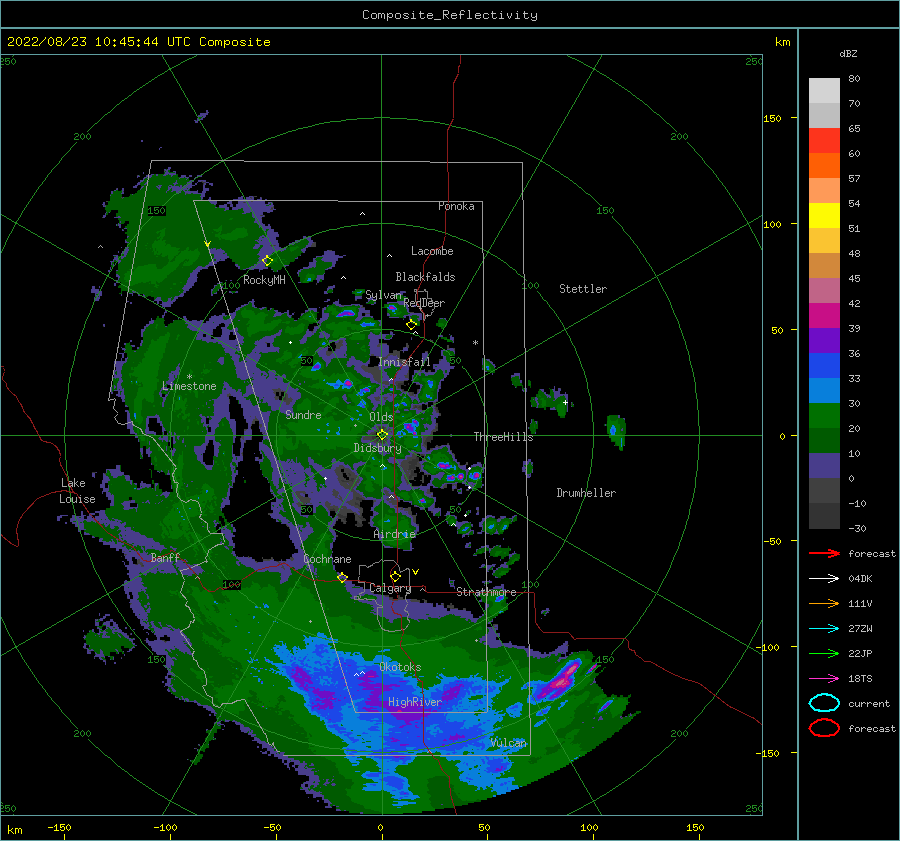Click the Ponoka city label
This screenshot has height=841, width=900.
[x=456, y=206]
